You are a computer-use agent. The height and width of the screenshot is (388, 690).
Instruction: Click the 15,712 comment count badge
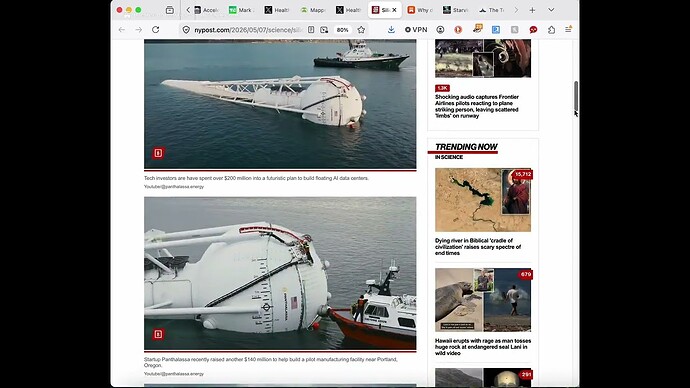[x=523, y=174]
